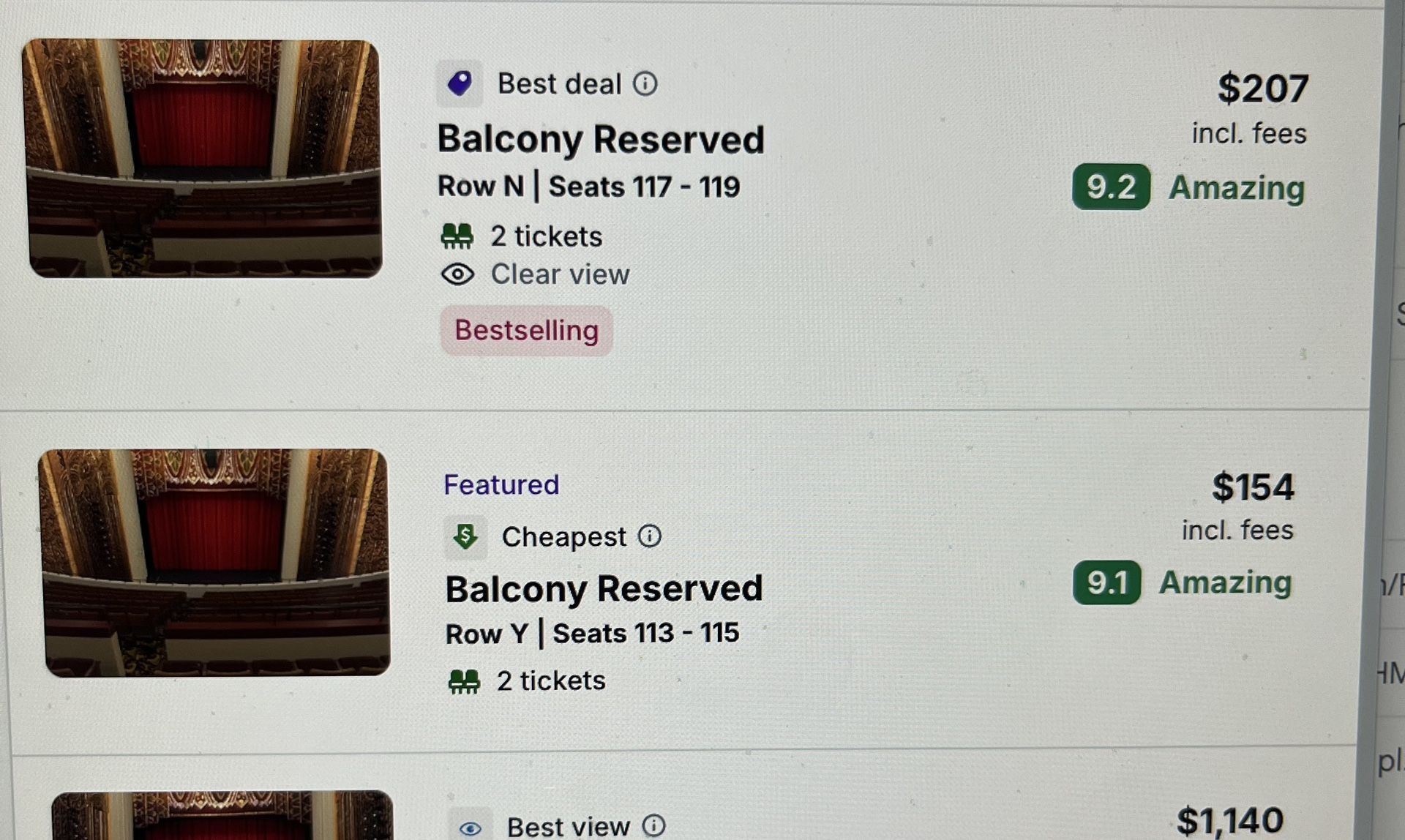Click Amazing next to the 9.2 rating
Image resolution: width=1405 pixels, height=840 pixels.
pos(1237,188)
